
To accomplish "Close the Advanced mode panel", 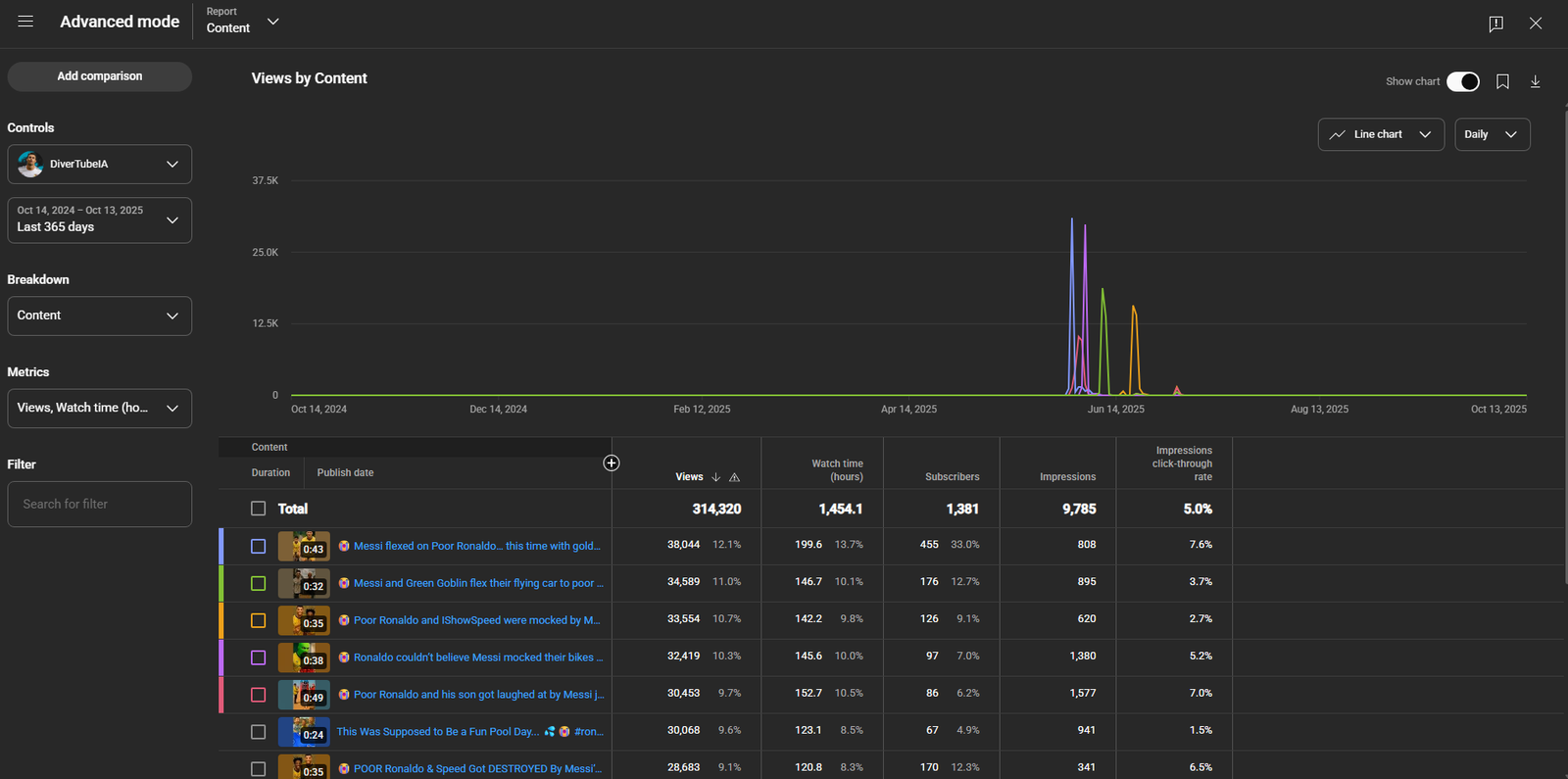I will 1536,24.
